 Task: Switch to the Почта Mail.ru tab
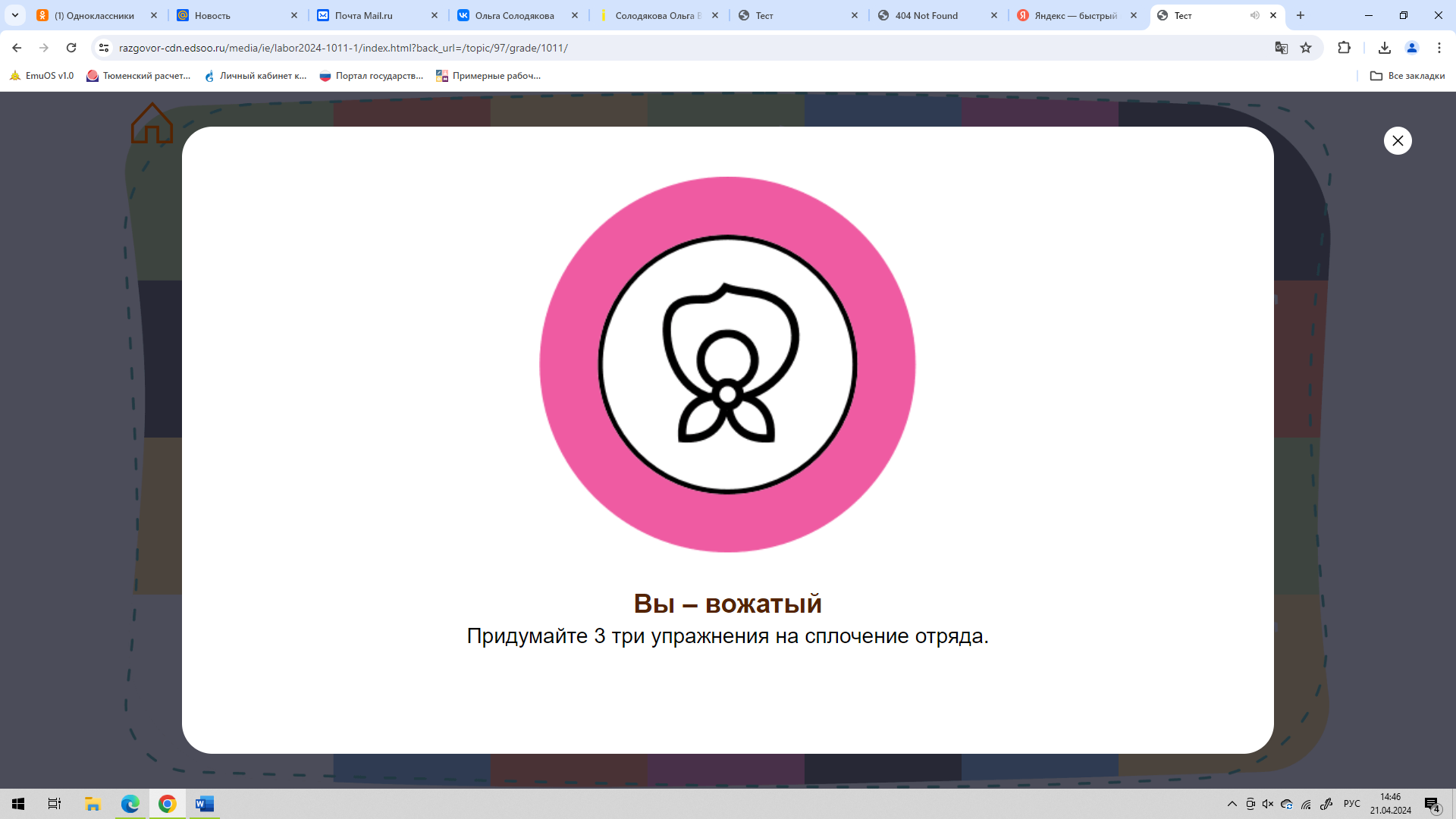coord(364,15)
